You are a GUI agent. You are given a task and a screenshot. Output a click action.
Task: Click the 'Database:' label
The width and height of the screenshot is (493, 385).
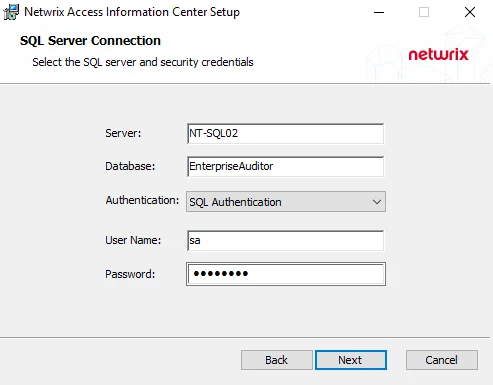click(130, 166)
